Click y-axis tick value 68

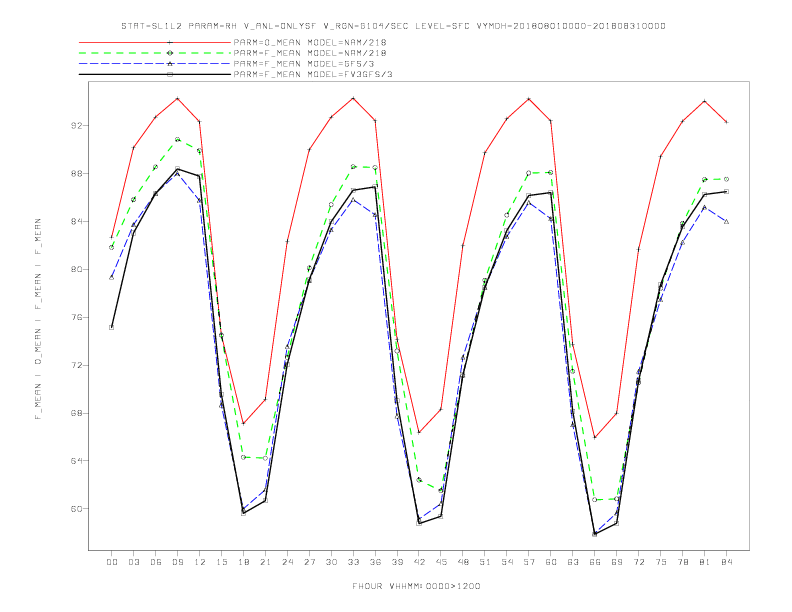[77, 413]
